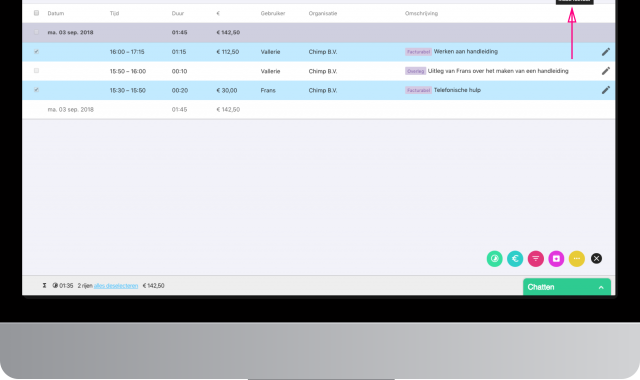Open the yellow more options button
This screenshot has width=640, height=380.
point(577,258)
